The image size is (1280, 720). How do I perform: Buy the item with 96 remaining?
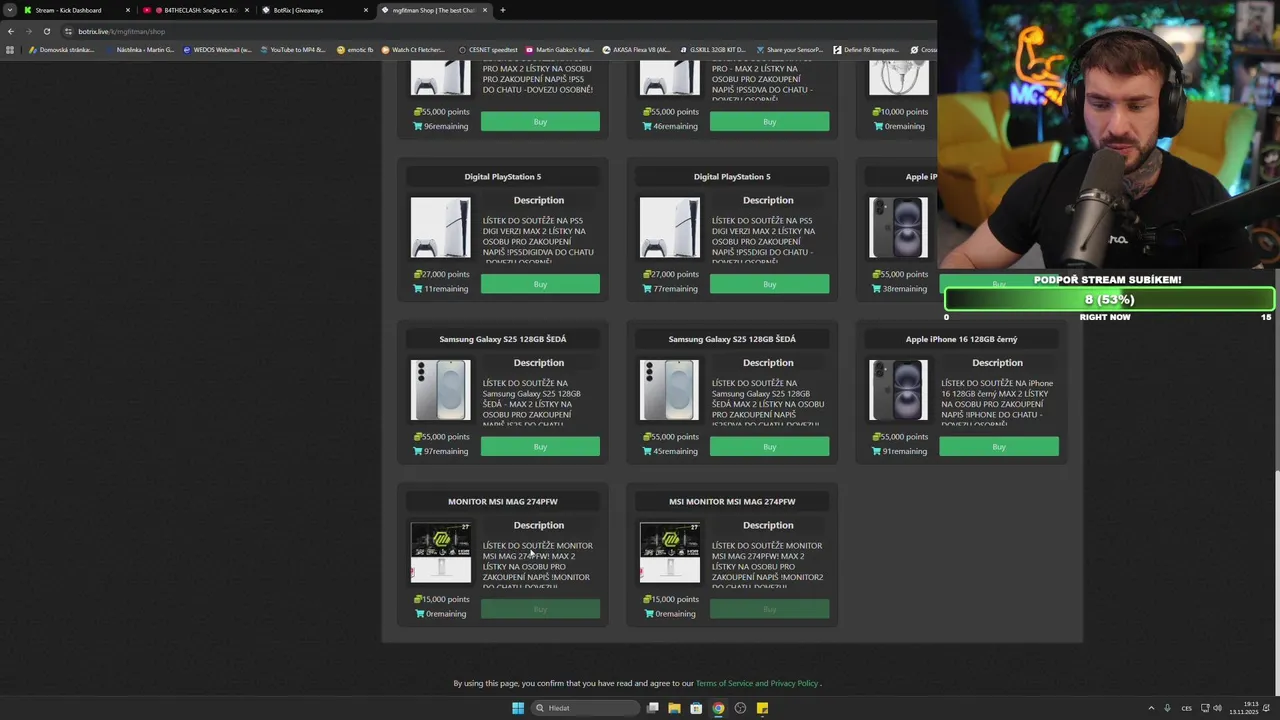[540, 122]
